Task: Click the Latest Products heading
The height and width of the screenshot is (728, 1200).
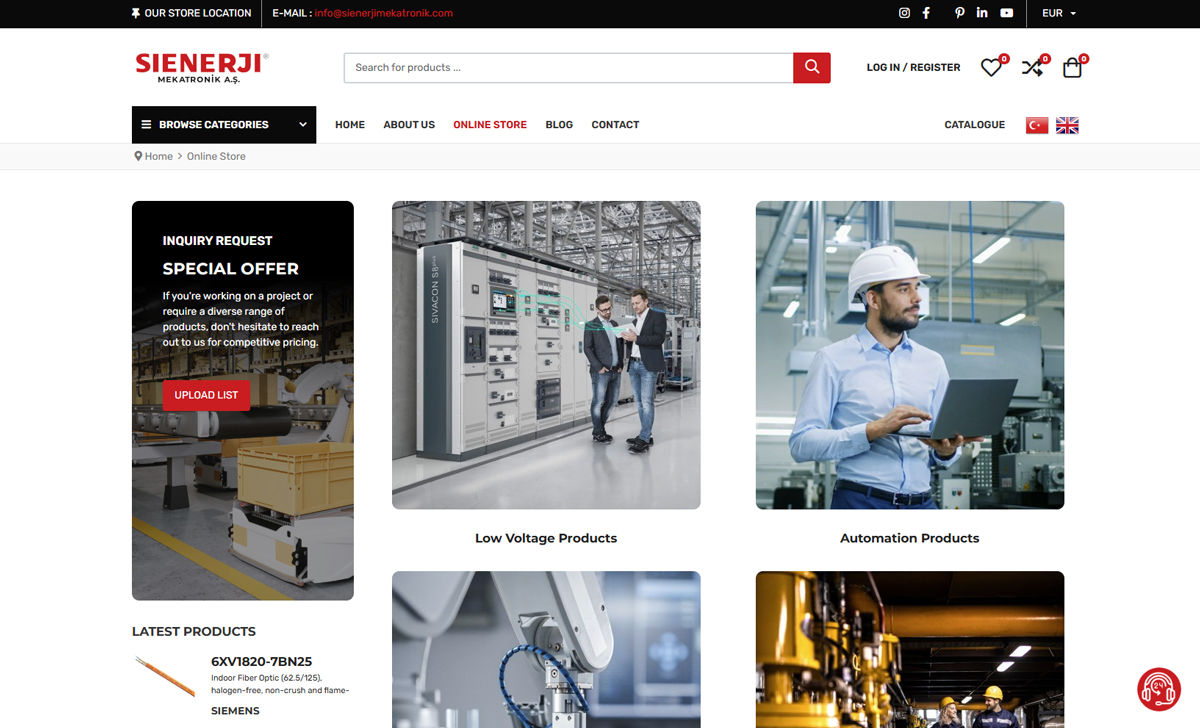Action: tap(194, 631)
